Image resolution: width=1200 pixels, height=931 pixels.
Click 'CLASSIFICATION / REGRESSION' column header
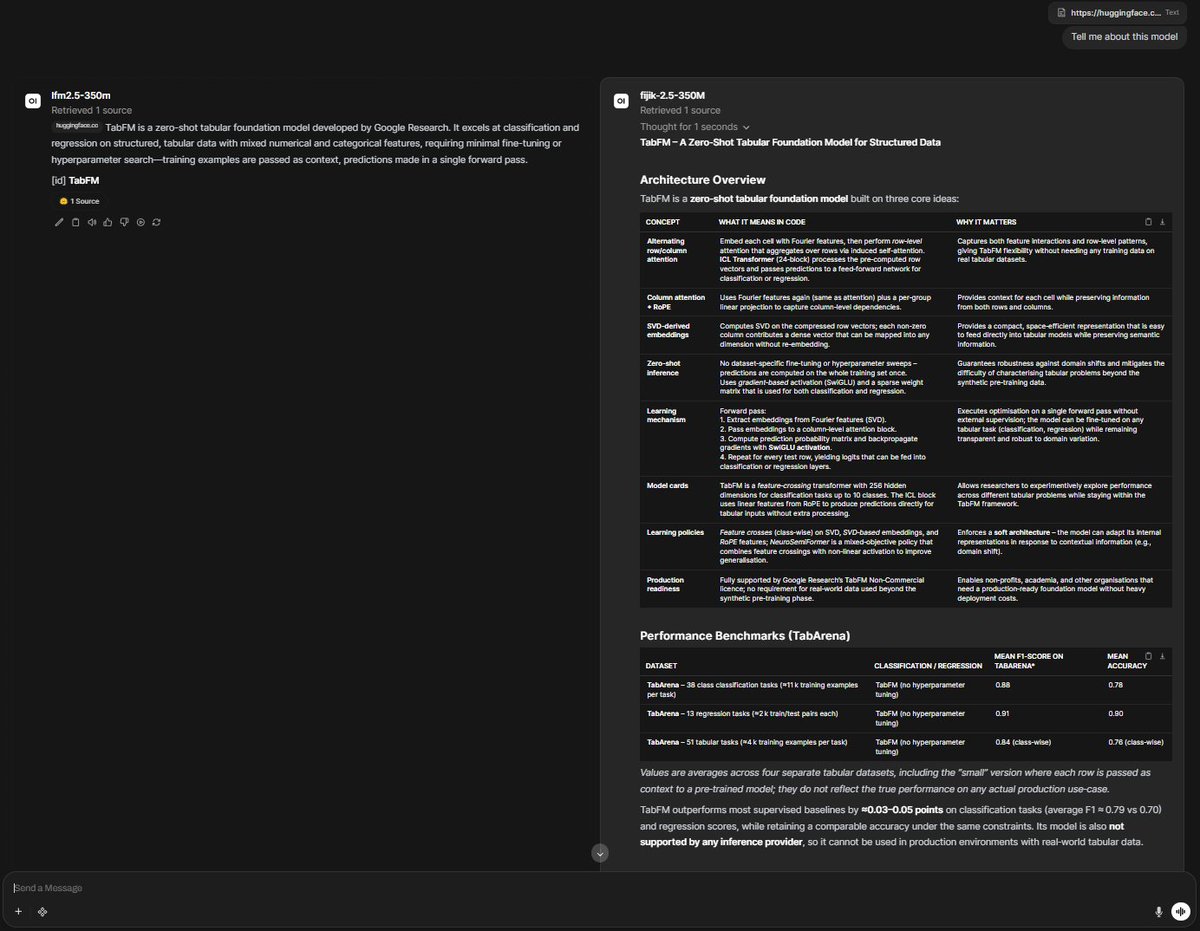[x=928, y=665]
